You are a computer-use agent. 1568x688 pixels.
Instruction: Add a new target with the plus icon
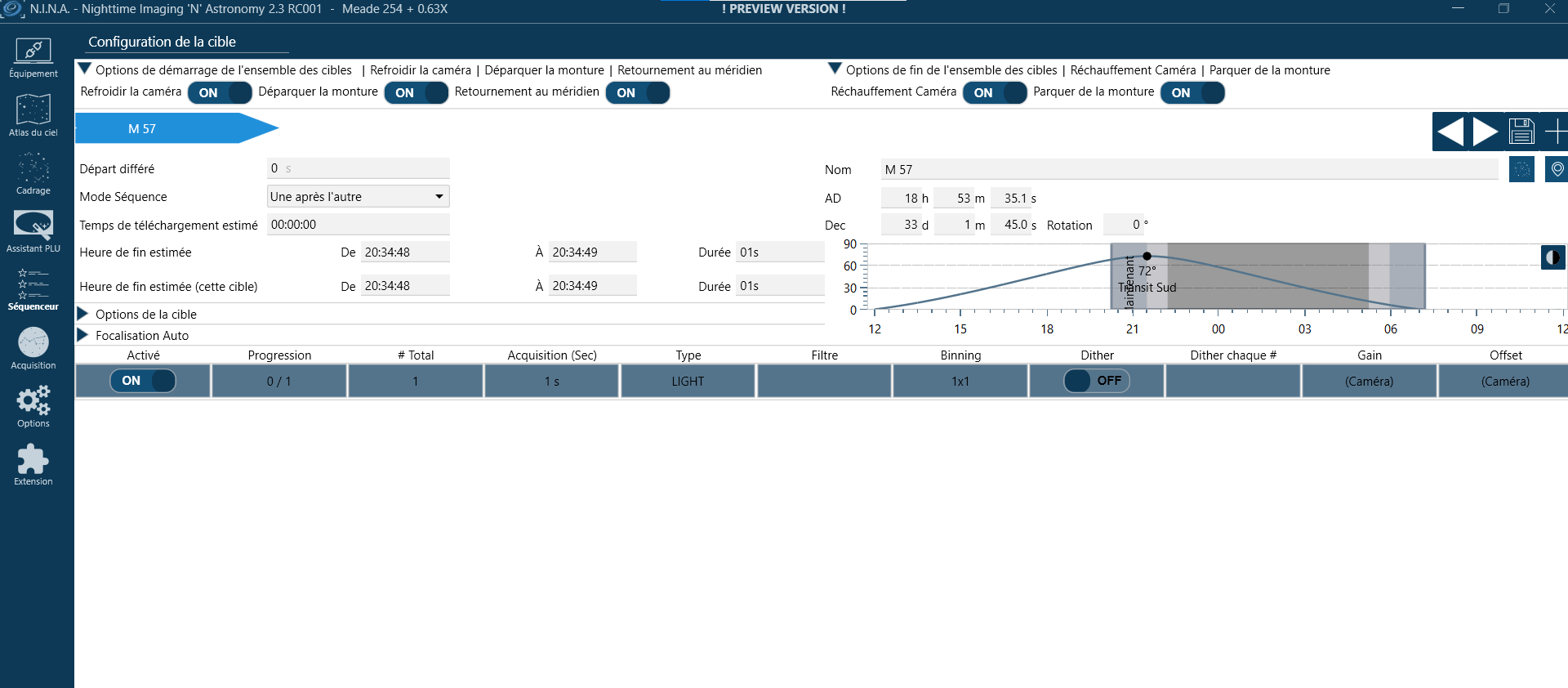coord(1555,132)
